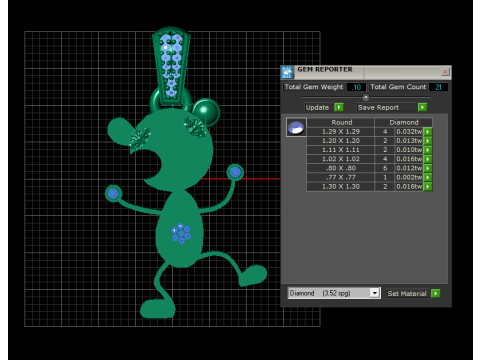The height and width of the screenshot is (360, 480).
Task: Click the gem cluster on figure's belly
Action: click(181, 233)
